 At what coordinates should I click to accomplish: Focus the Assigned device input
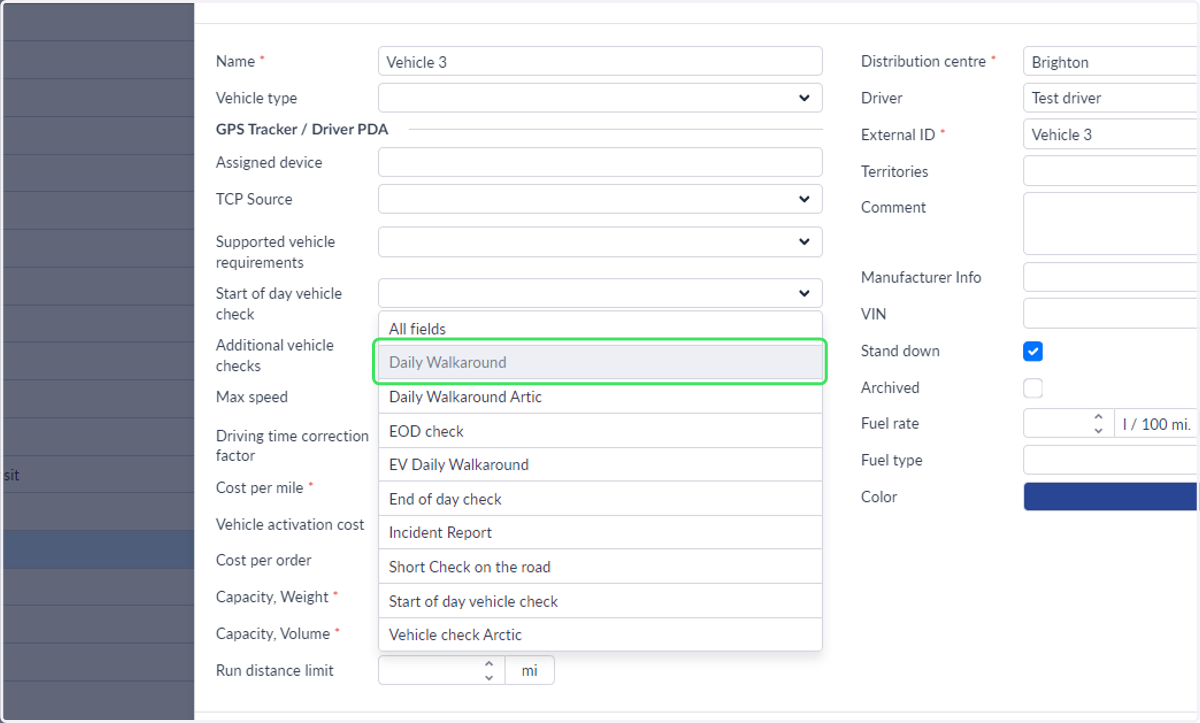(600, 162)
